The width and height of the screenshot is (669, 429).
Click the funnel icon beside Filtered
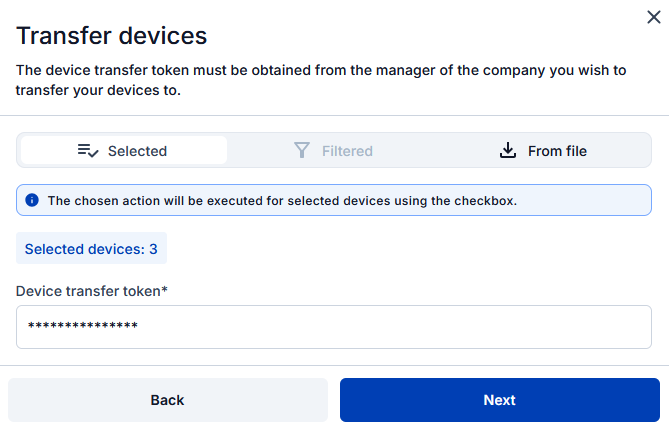coord(302,151)
